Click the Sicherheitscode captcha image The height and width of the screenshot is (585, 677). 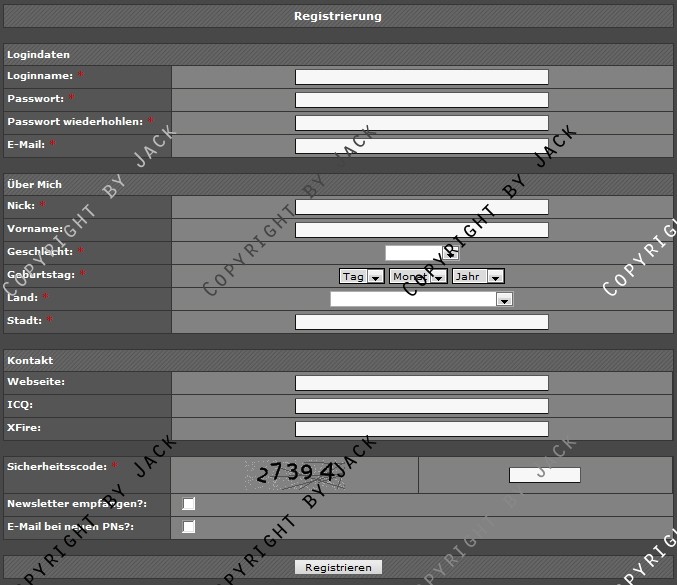(295, 475)
